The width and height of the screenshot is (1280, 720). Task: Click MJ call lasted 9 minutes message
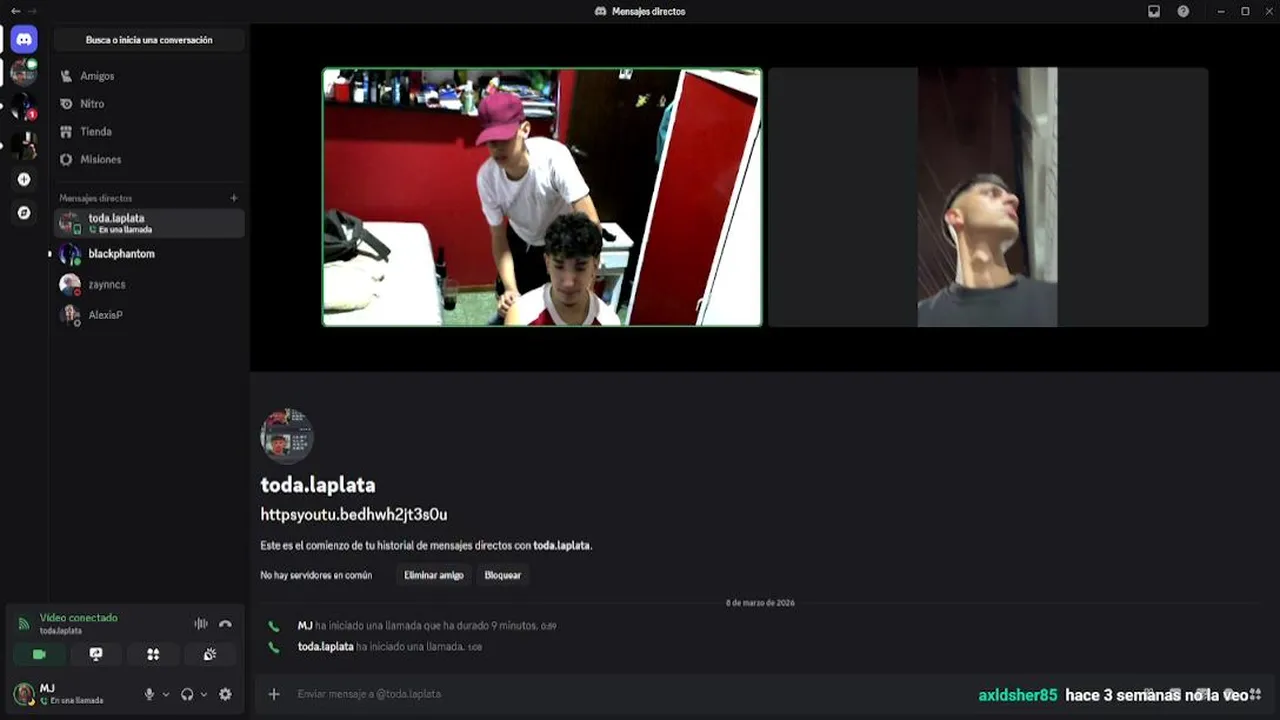pos(427,626)
